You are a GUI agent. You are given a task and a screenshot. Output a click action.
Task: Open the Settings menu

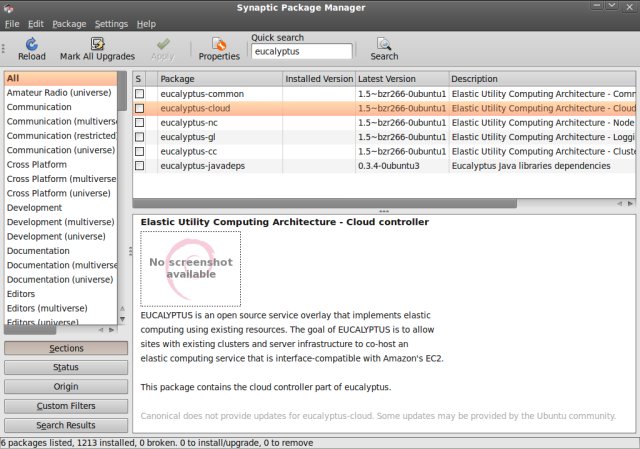pyautogui.click(x=111, y=23)
